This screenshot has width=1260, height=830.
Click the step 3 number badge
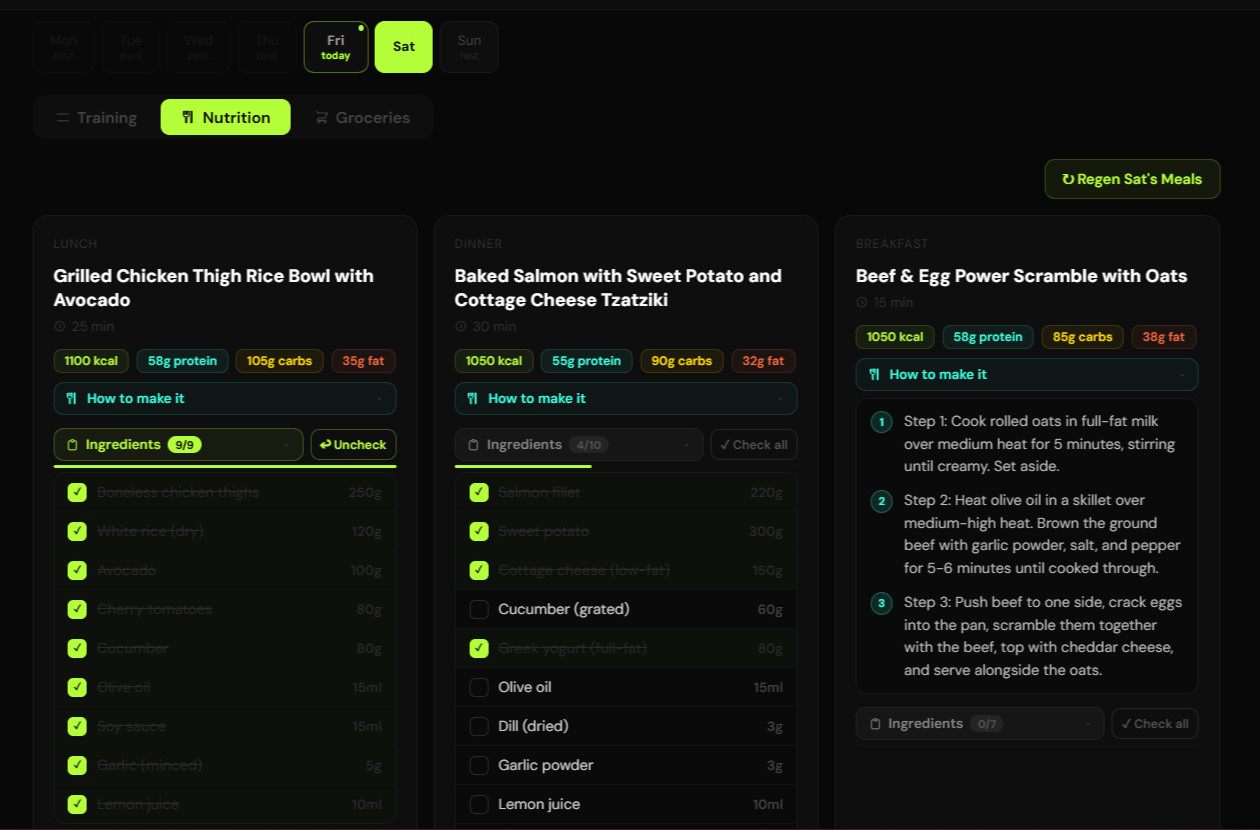click(881, 603)
